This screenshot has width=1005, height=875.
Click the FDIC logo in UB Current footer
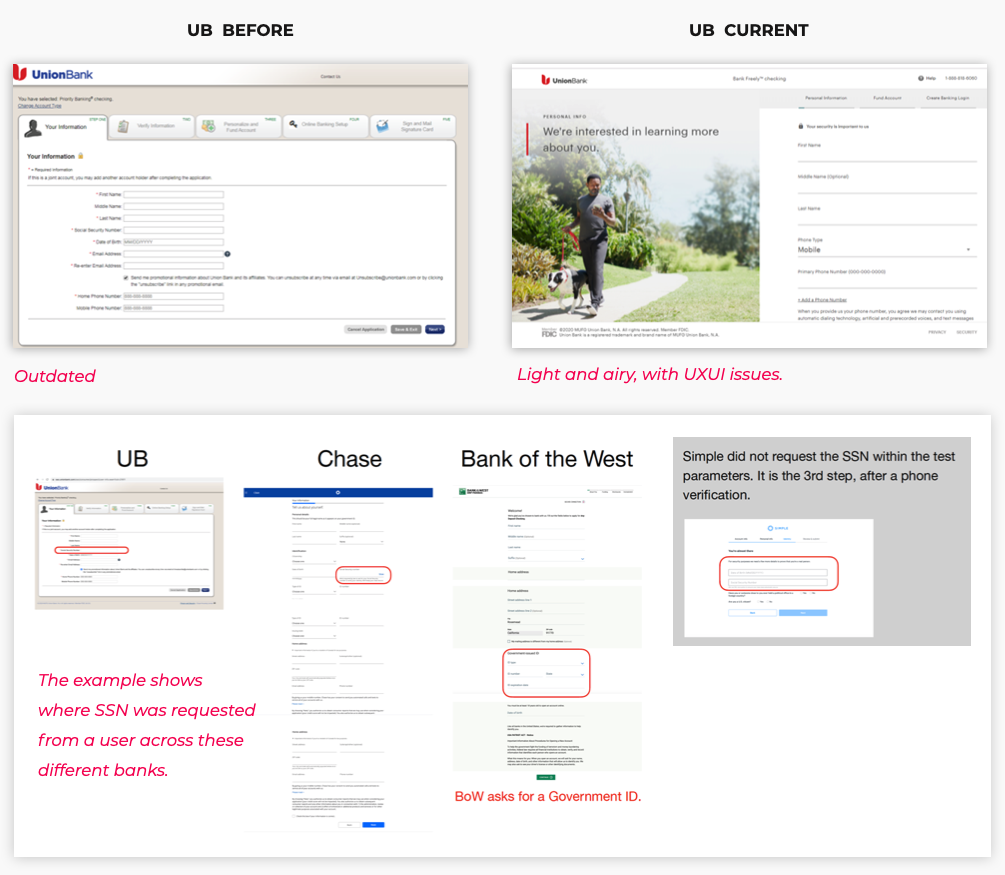pyautogui.click(x=549, y=333)
